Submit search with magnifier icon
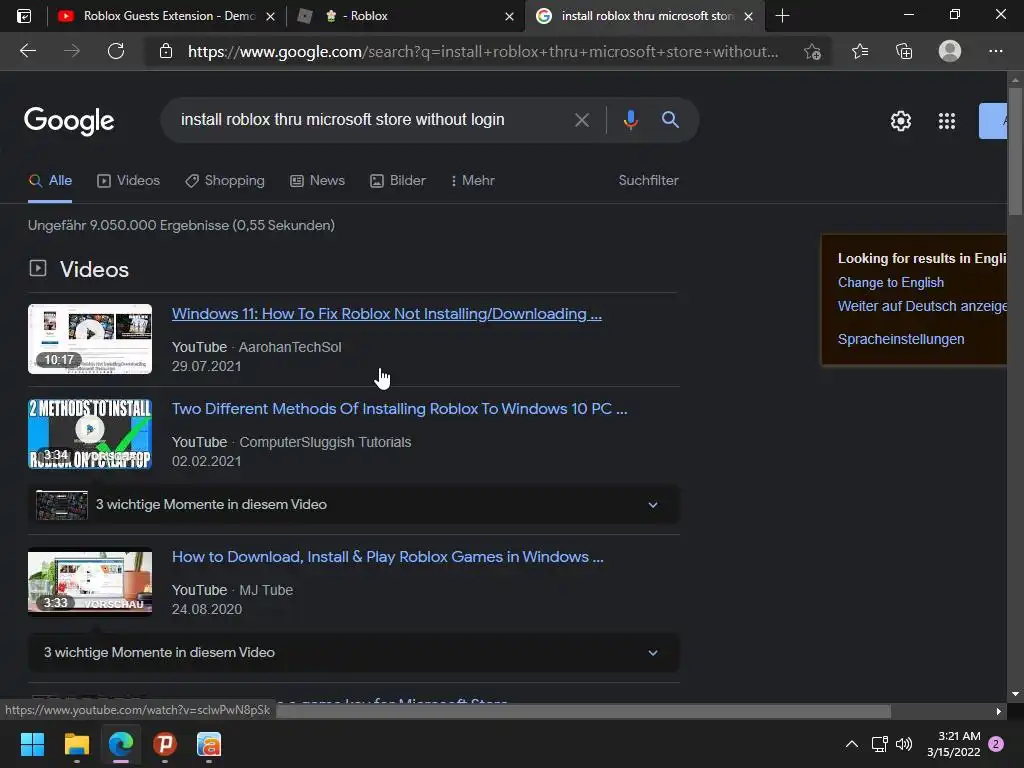The height and width of the screenshot is (768, 1024). point(670,120)
